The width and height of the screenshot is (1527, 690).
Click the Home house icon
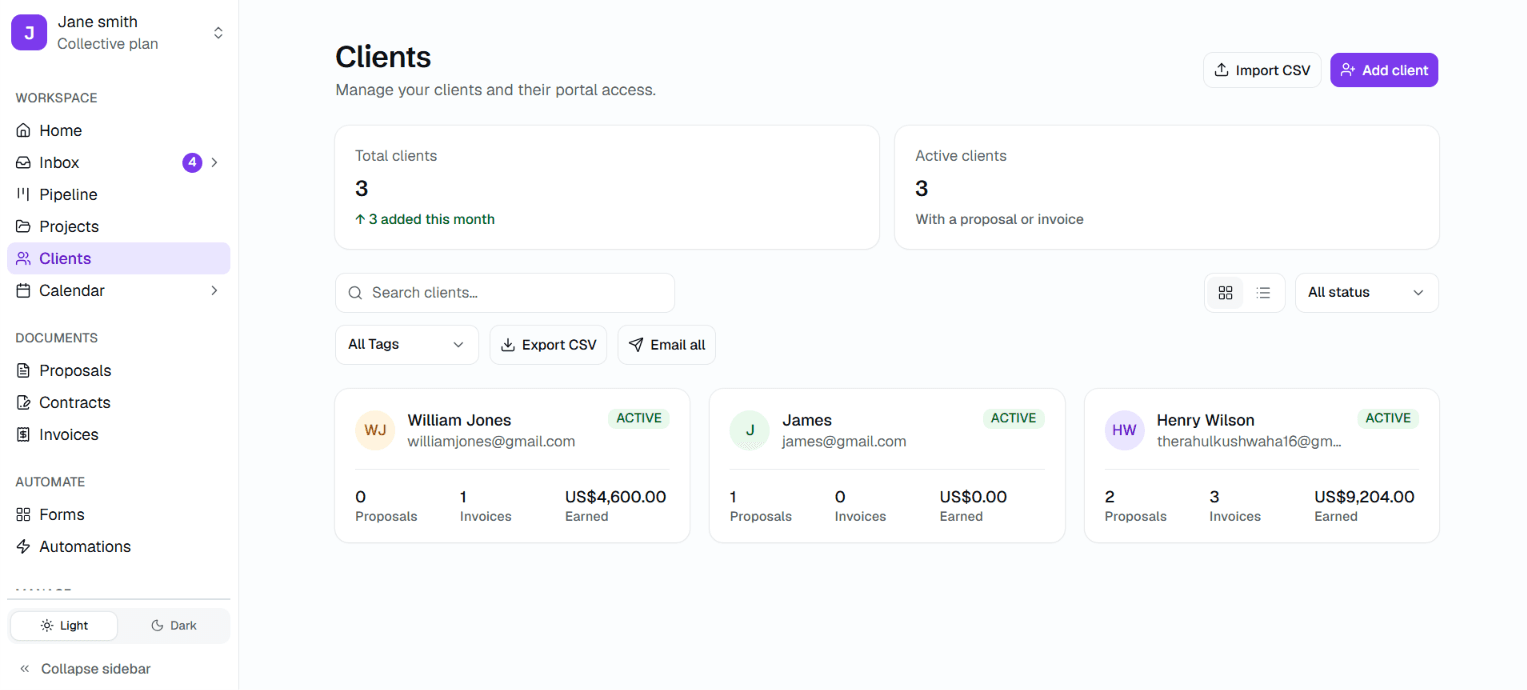(x=23, y=130)
